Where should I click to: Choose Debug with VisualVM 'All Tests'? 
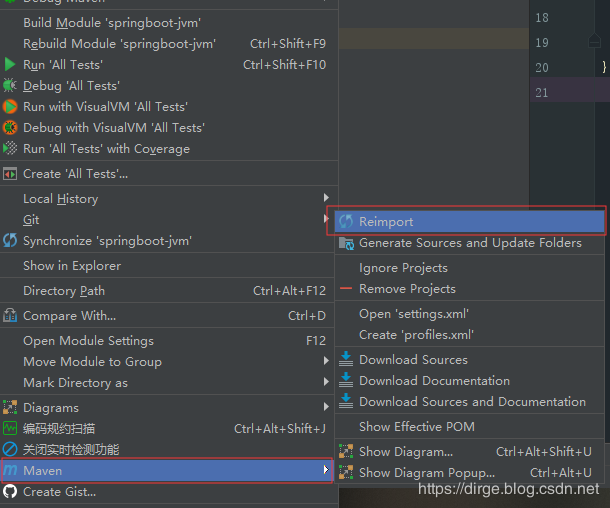(x=169, y=128)
